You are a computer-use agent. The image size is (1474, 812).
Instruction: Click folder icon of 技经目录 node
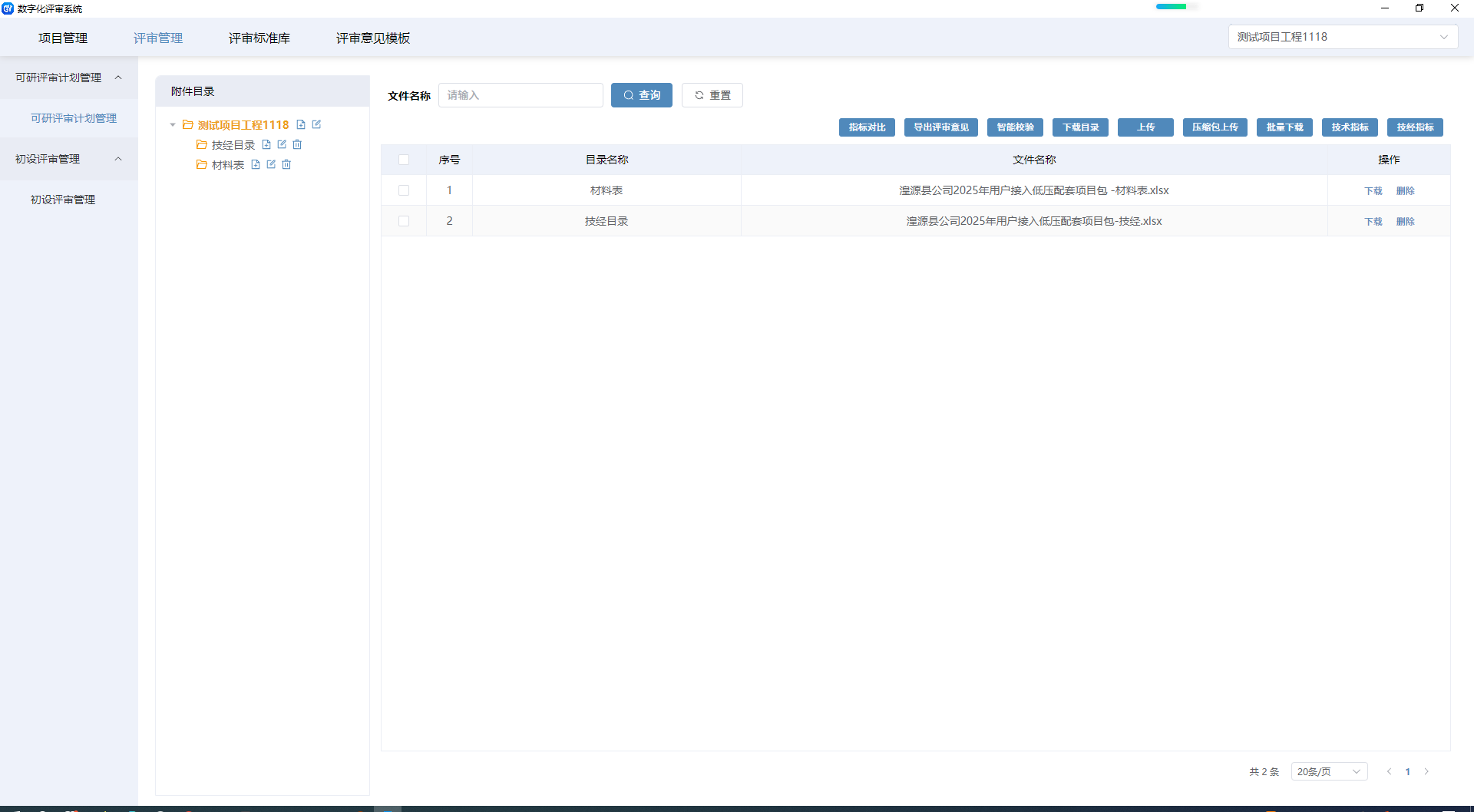[201, 144]
